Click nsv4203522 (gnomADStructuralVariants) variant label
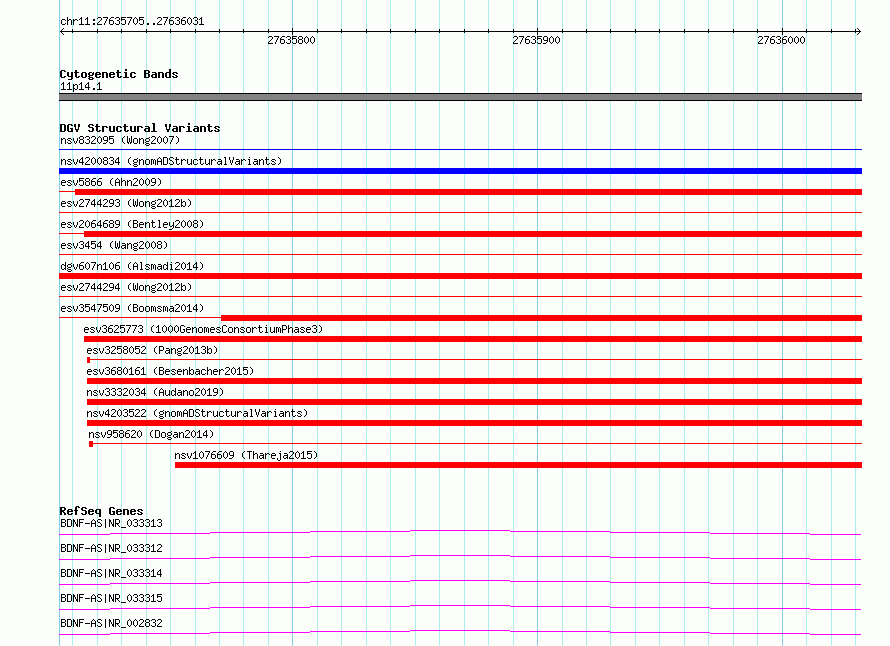The width and height of the screenshot is (890, 646). pyautogui.click(x=197, y=413)
